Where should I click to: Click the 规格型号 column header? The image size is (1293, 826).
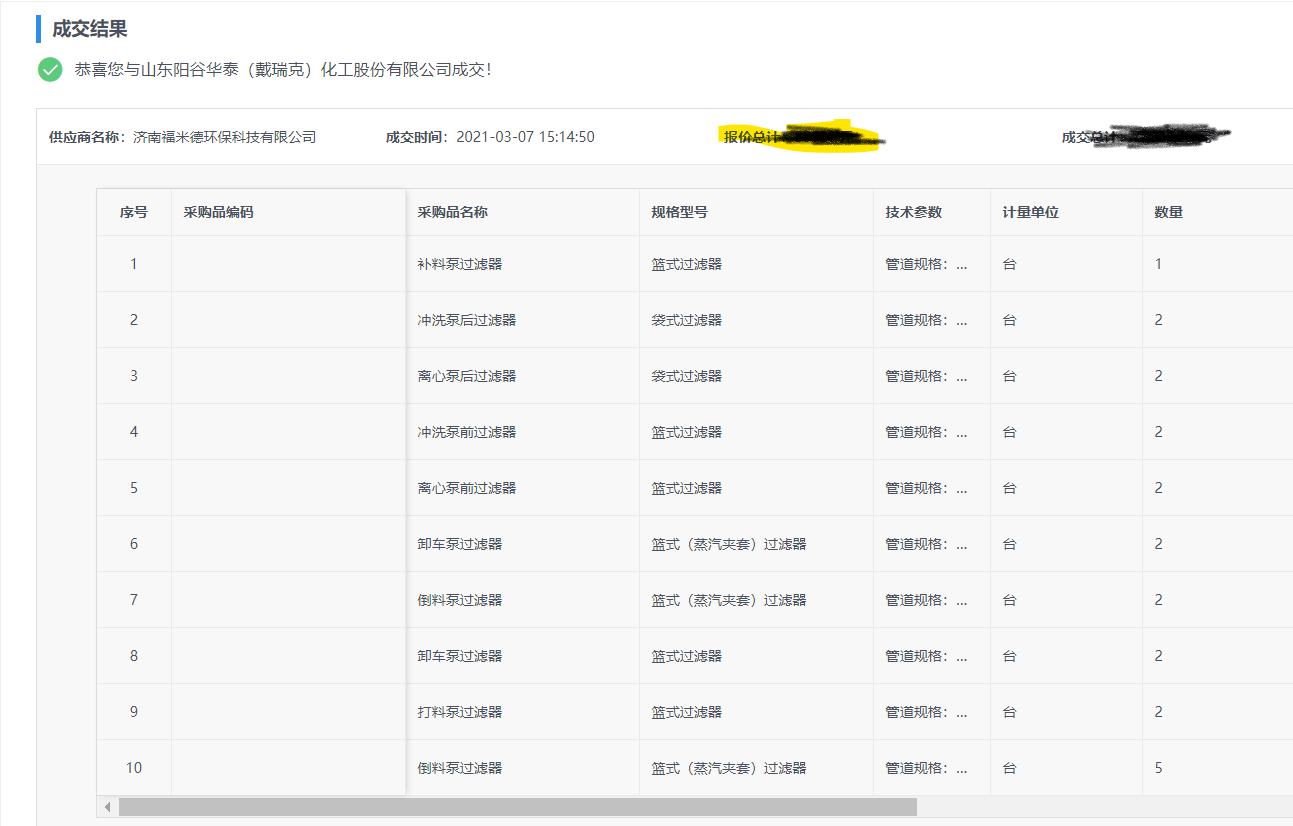[680, 212]
